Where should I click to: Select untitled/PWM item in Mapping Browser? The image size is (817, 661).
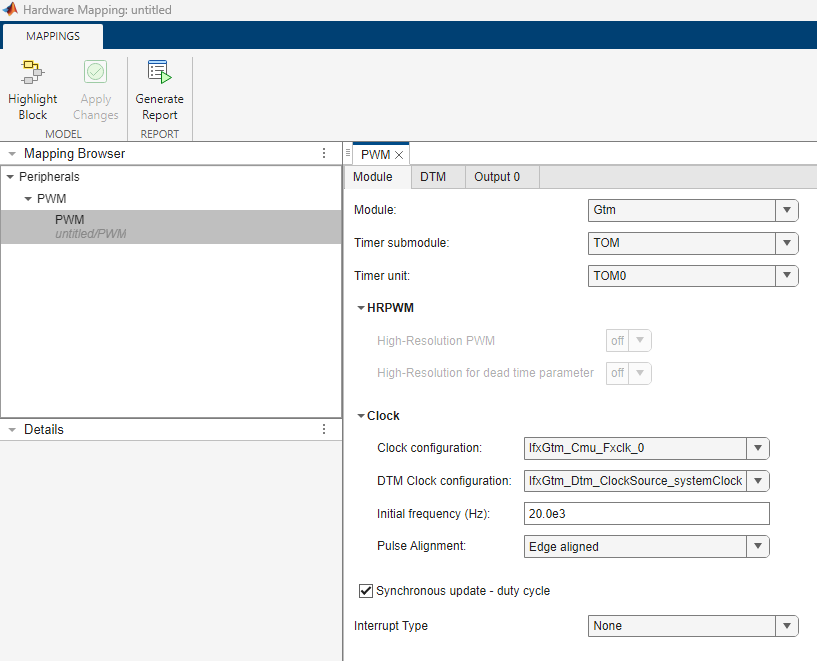90,227
